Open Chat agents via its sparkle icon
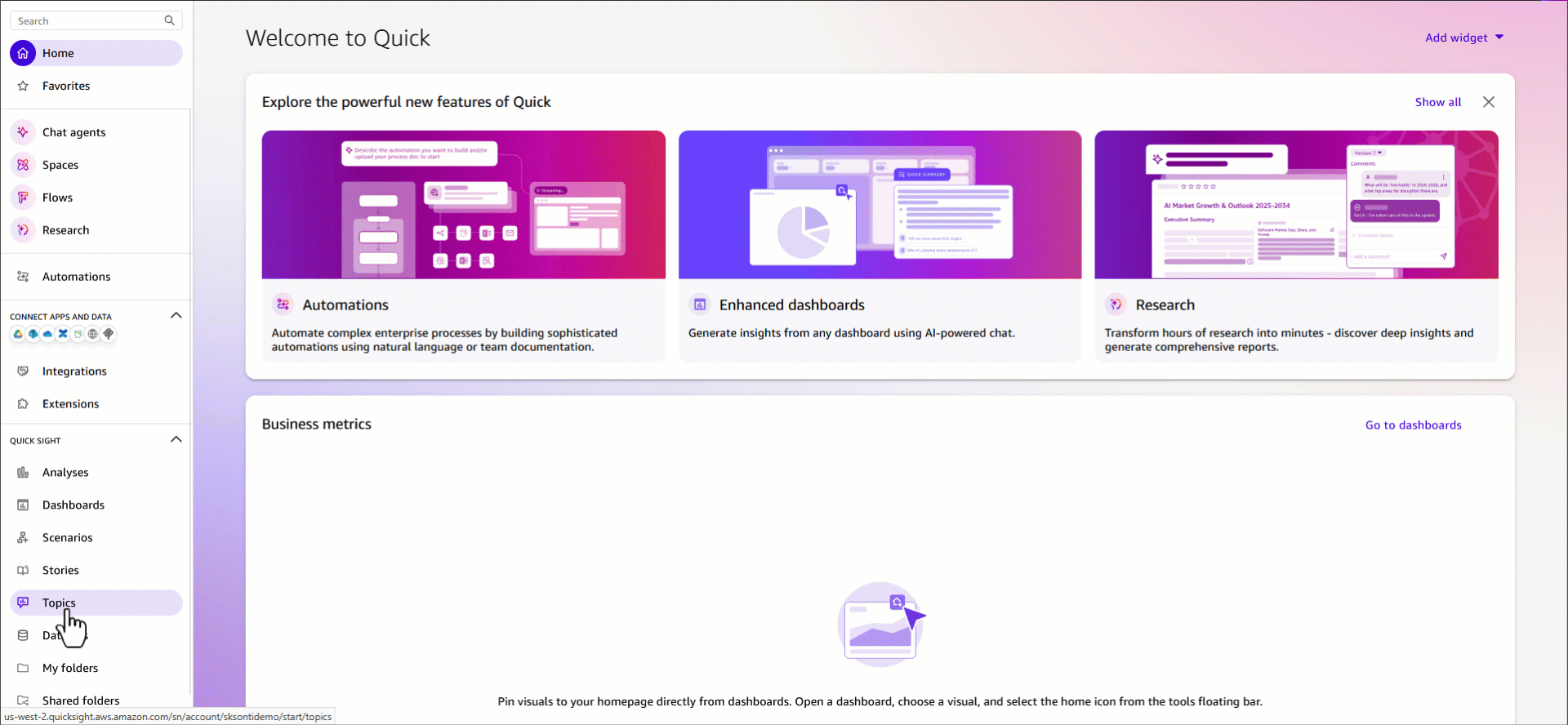 (23, 132)
